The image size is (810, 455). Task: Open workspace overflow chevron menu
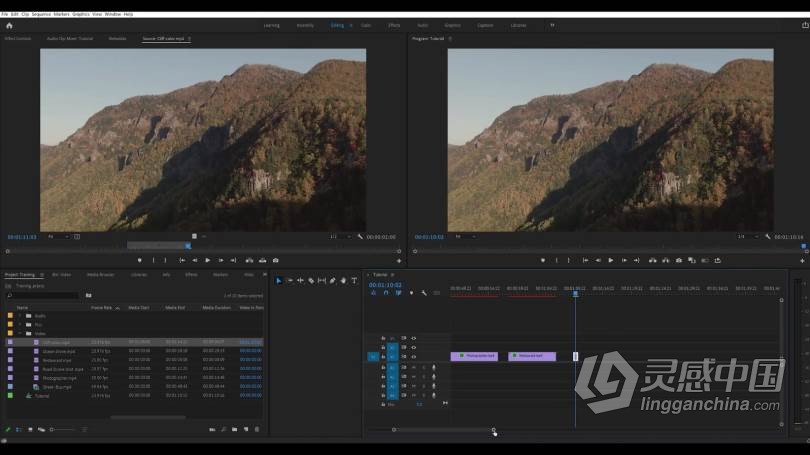tap(552, 25)
